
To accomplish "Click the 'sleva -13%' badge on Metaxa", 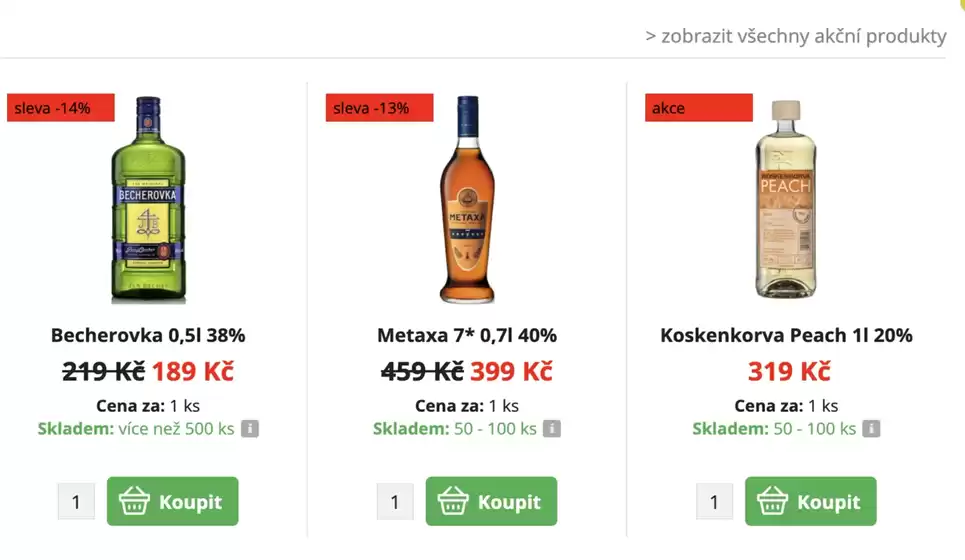I will 380,108.
